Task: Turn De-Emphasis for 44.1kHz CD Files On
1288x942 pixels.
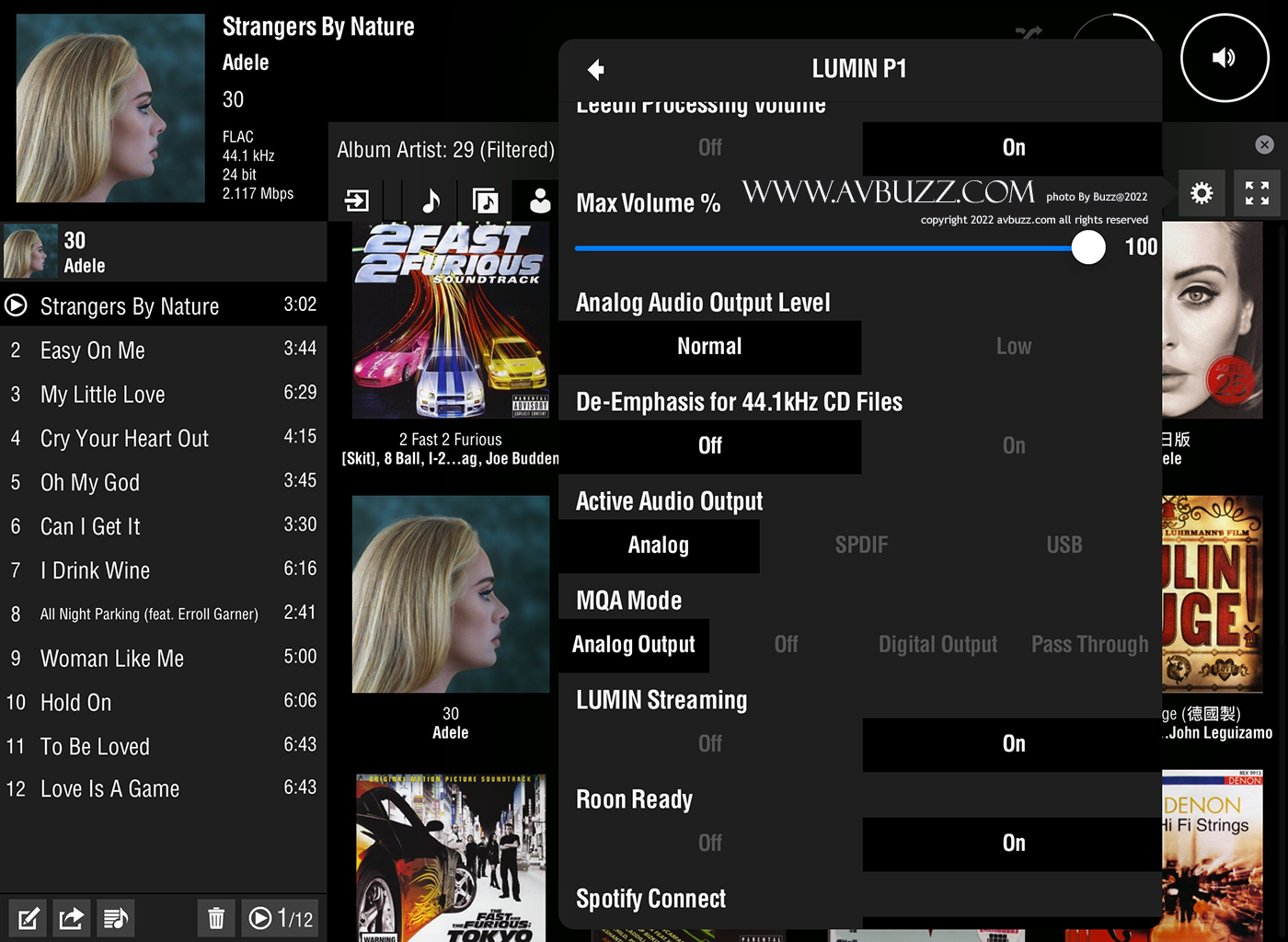Action: click(1013, 446)
